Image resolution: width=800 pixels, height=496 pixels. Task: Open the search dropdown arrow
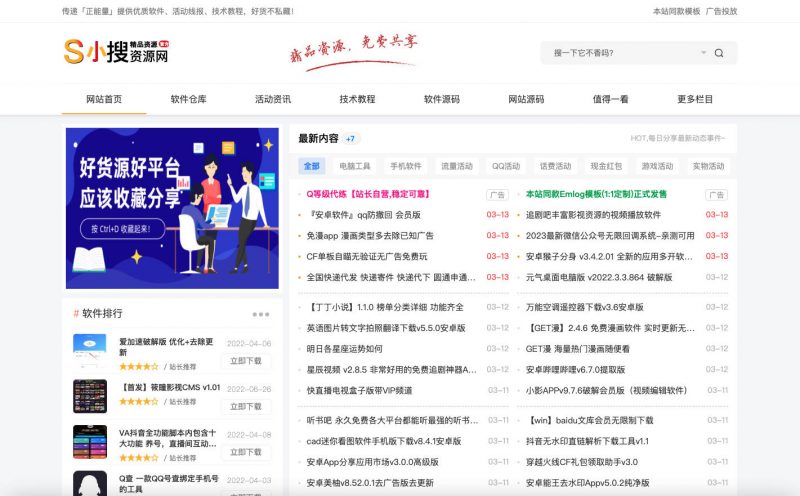pyautogui.click(x=703, y=53)
